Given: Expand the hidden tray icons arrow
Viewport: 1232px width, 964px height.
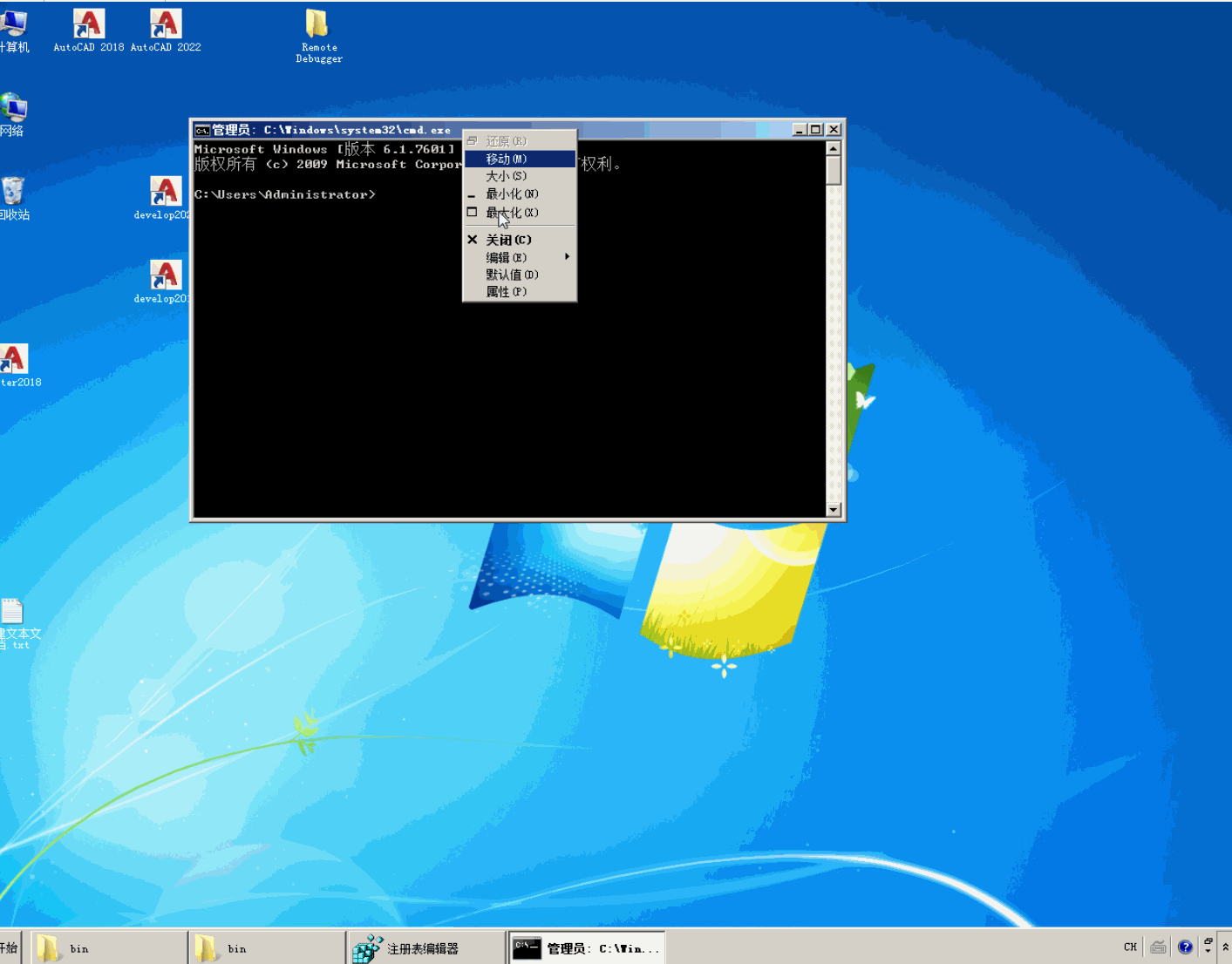Looking at the screenshot, I should point(1225,947).
